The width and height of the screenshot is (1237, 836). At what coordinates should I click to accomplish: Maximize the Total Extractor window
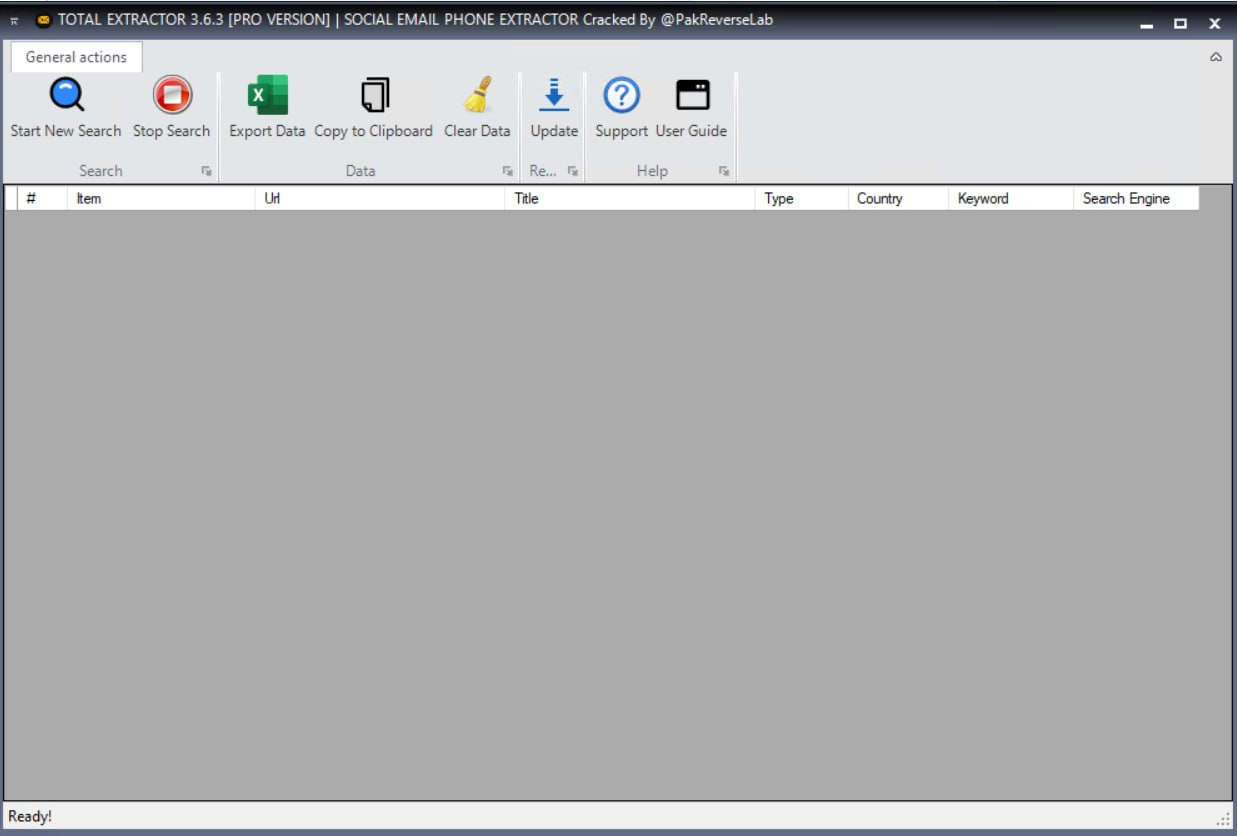[1181, 23]
